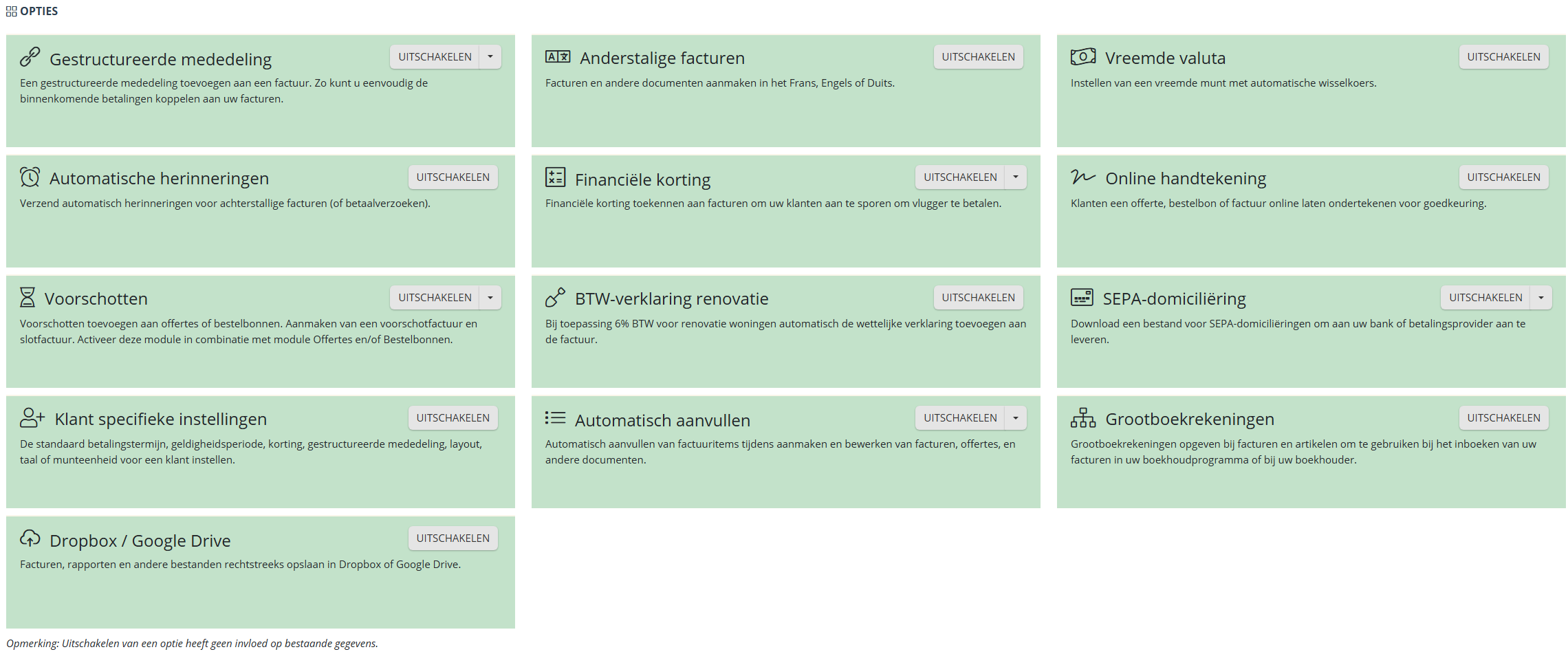
Task: Disable the Anderstalige facturen option
Action: (978, 57)
